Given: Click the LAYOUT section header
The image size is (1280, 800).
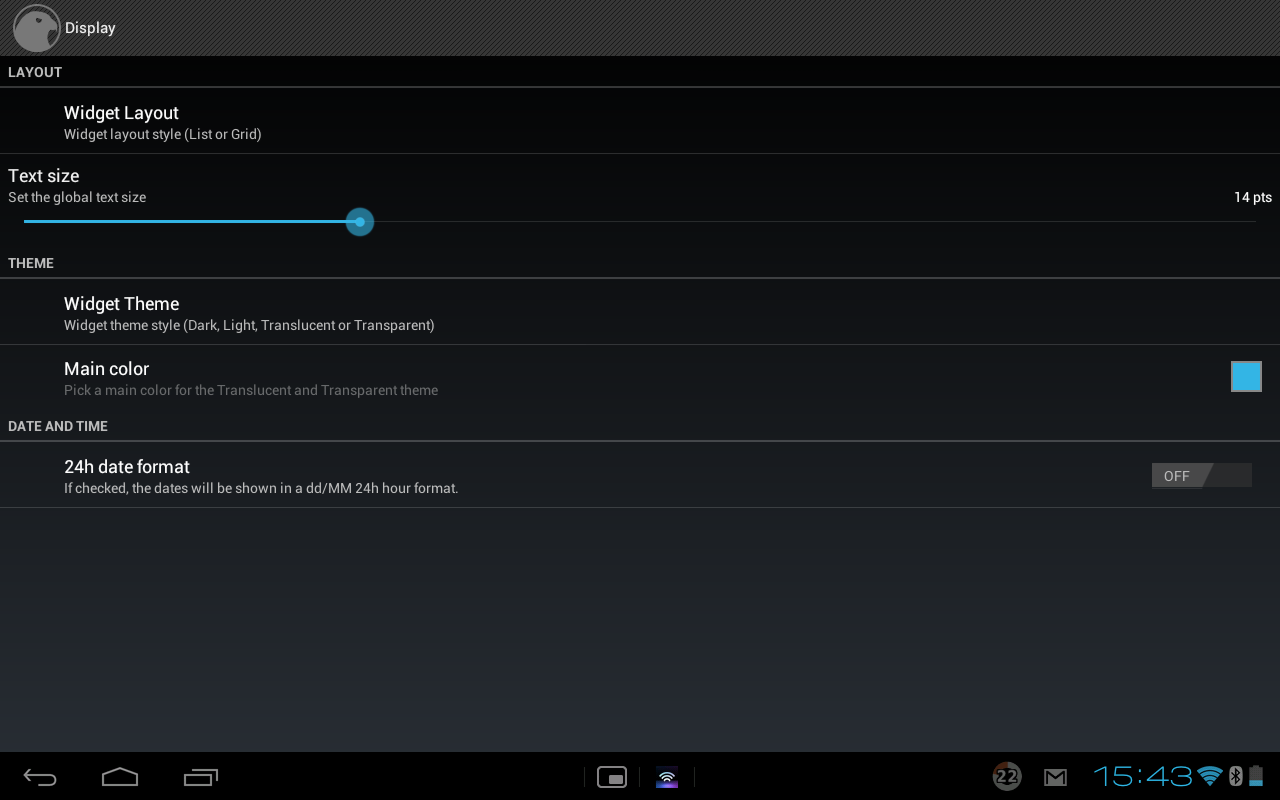Looking at the screenshot, I should coord(35,72).
